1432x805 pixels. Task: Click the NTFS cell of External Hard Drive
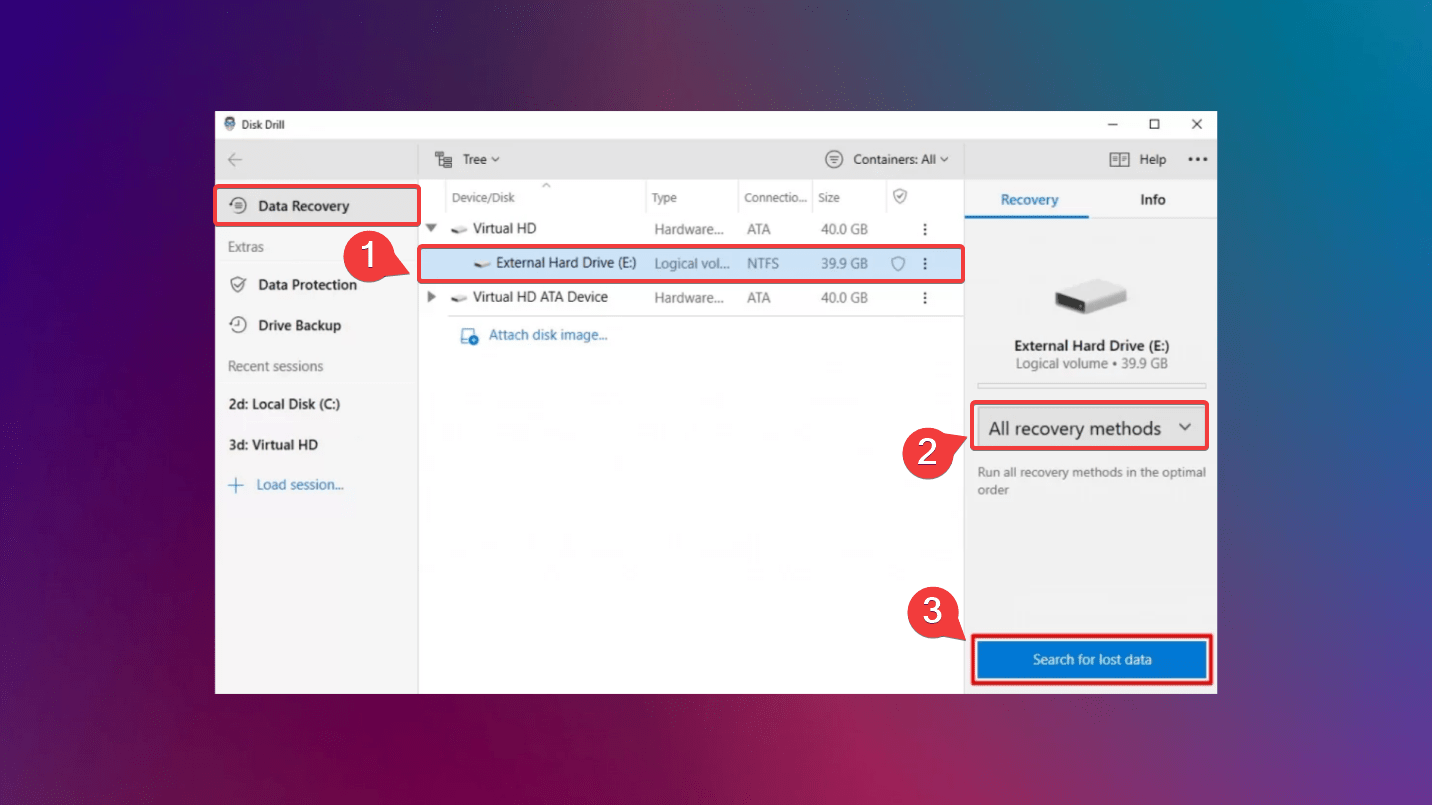point(763,264)
